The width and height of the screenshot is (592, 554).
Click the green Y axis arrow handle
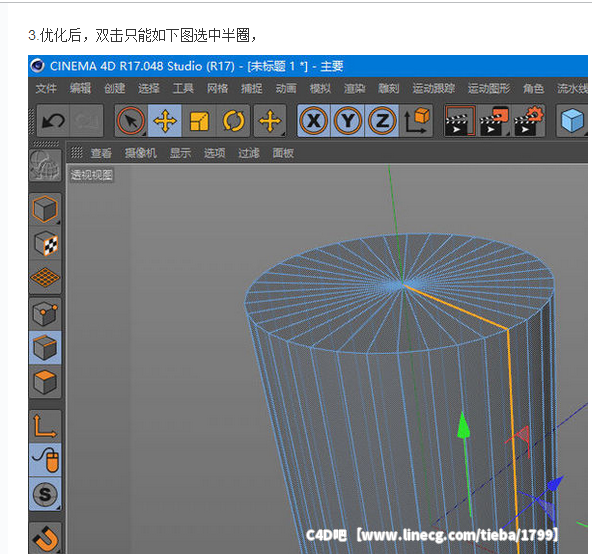click(464, 425)
